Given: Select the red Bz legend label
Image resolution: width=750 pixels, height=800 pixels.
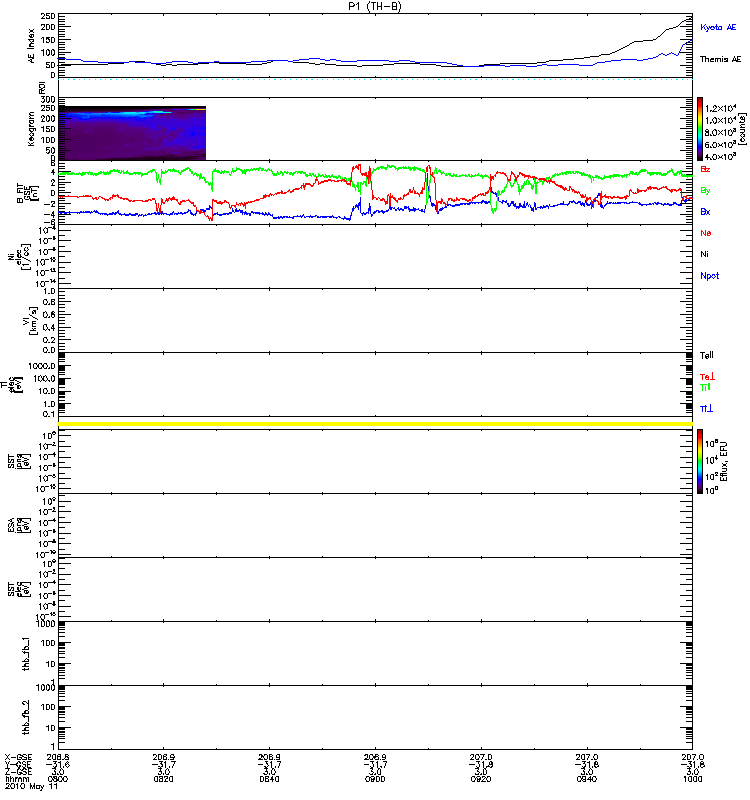Looking at the screenshot, I should point(705,169).
